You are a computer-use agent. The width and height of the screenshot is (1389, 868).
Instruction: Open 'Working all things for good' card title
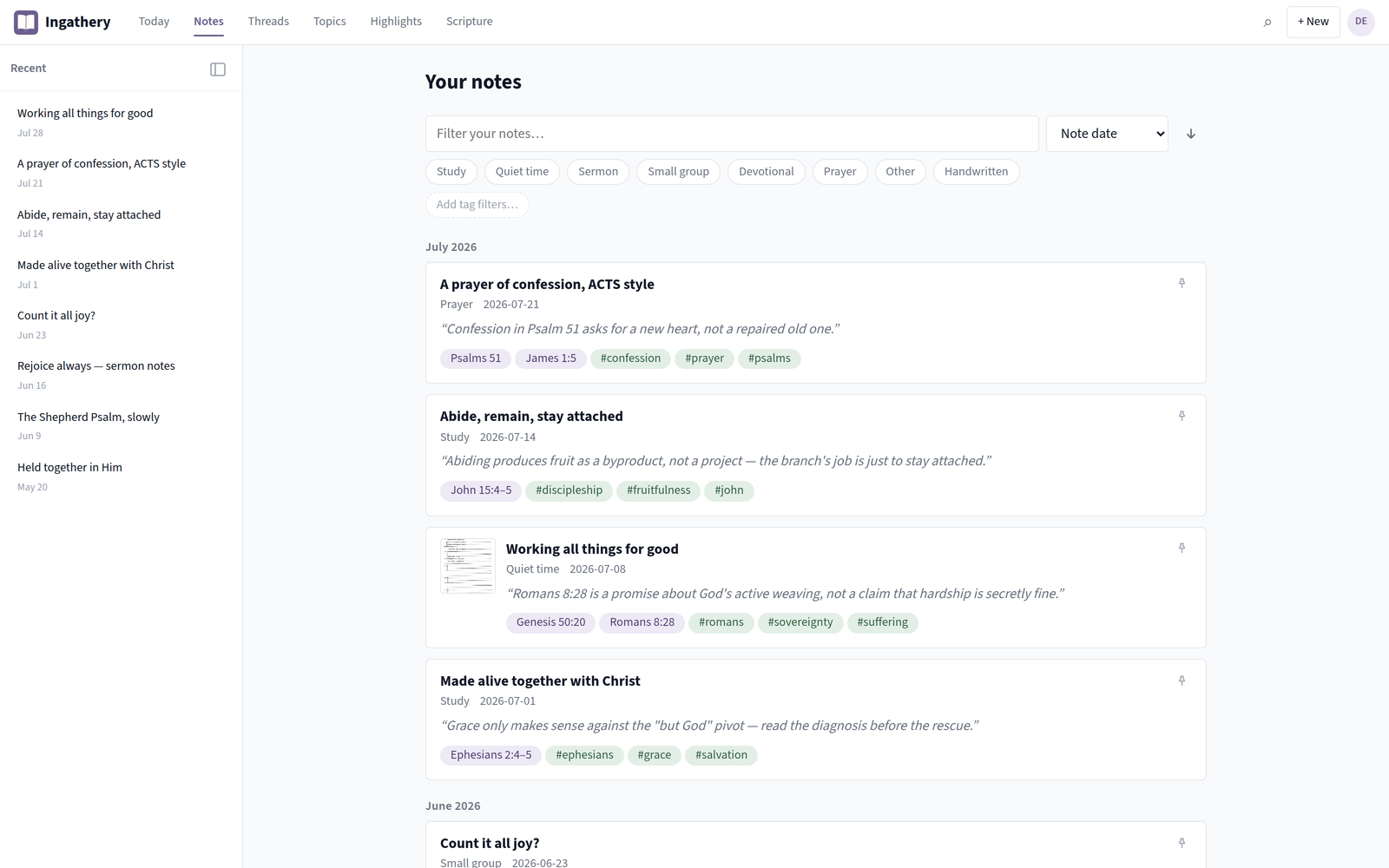pyautogui.click(x=592, y=549)
